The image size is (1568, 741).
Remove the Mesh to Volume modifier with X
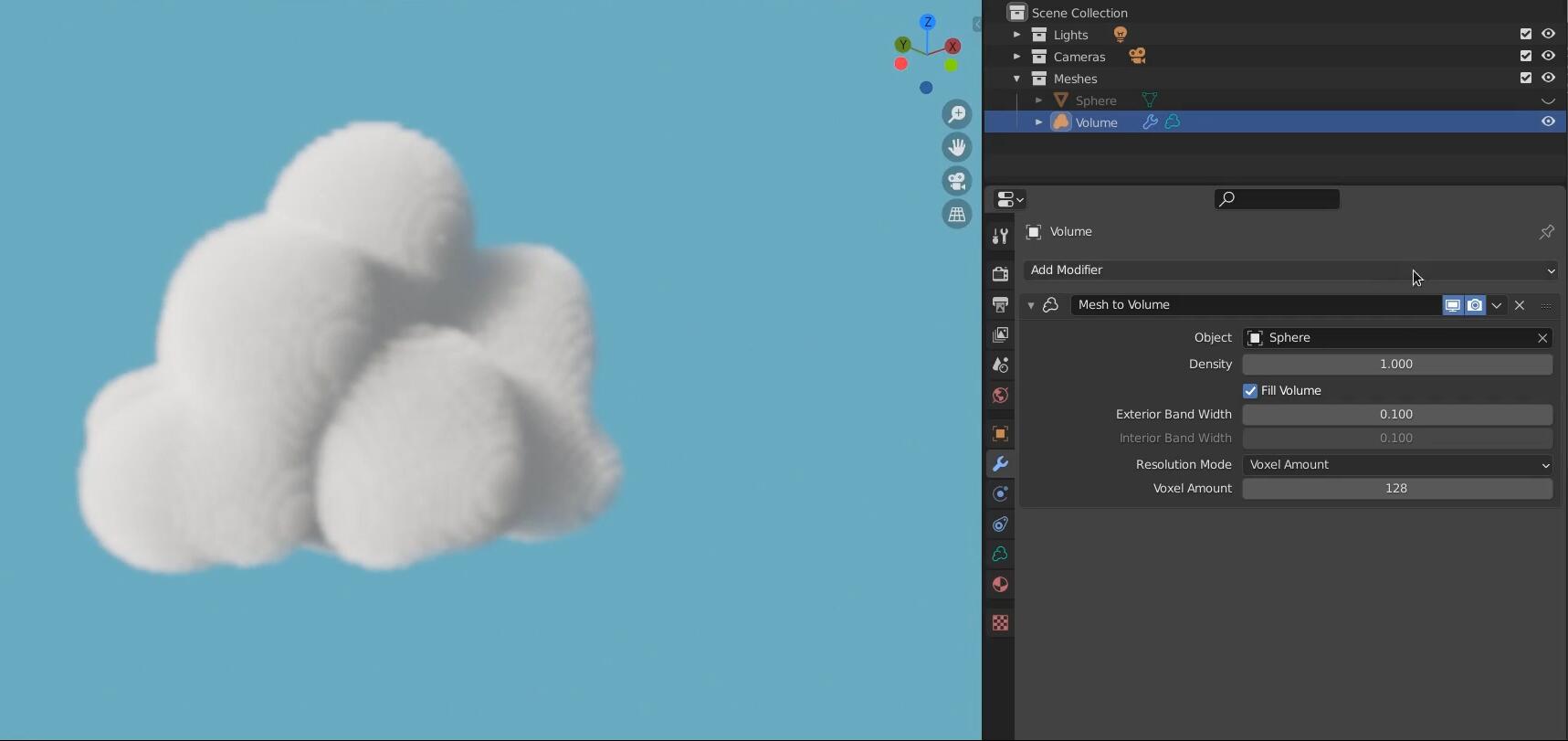(1520, 305)
